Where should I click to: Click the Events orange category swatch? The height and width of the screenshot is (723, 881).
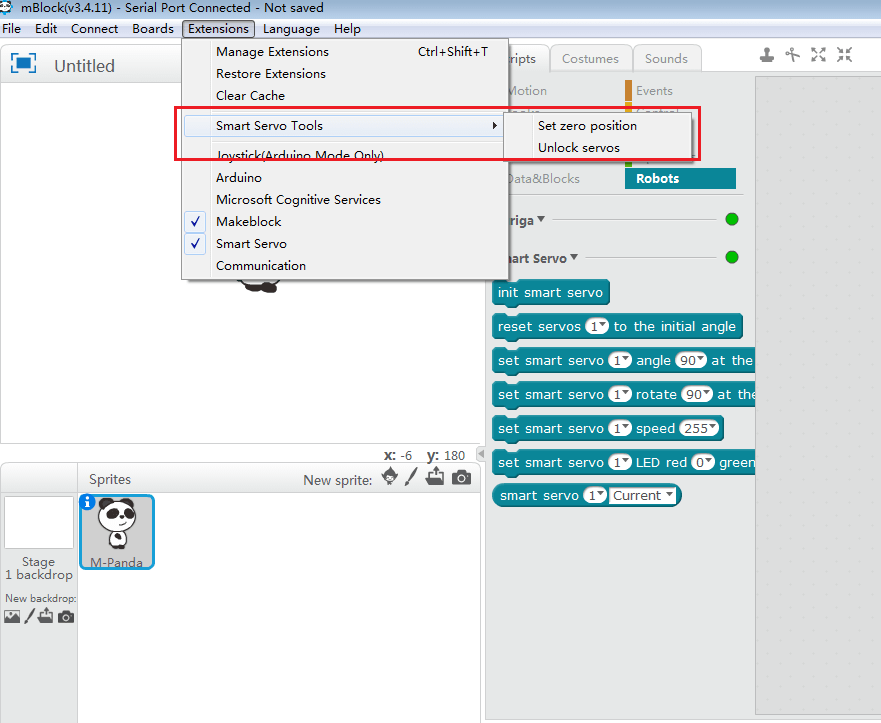click(x=628, y=90)
